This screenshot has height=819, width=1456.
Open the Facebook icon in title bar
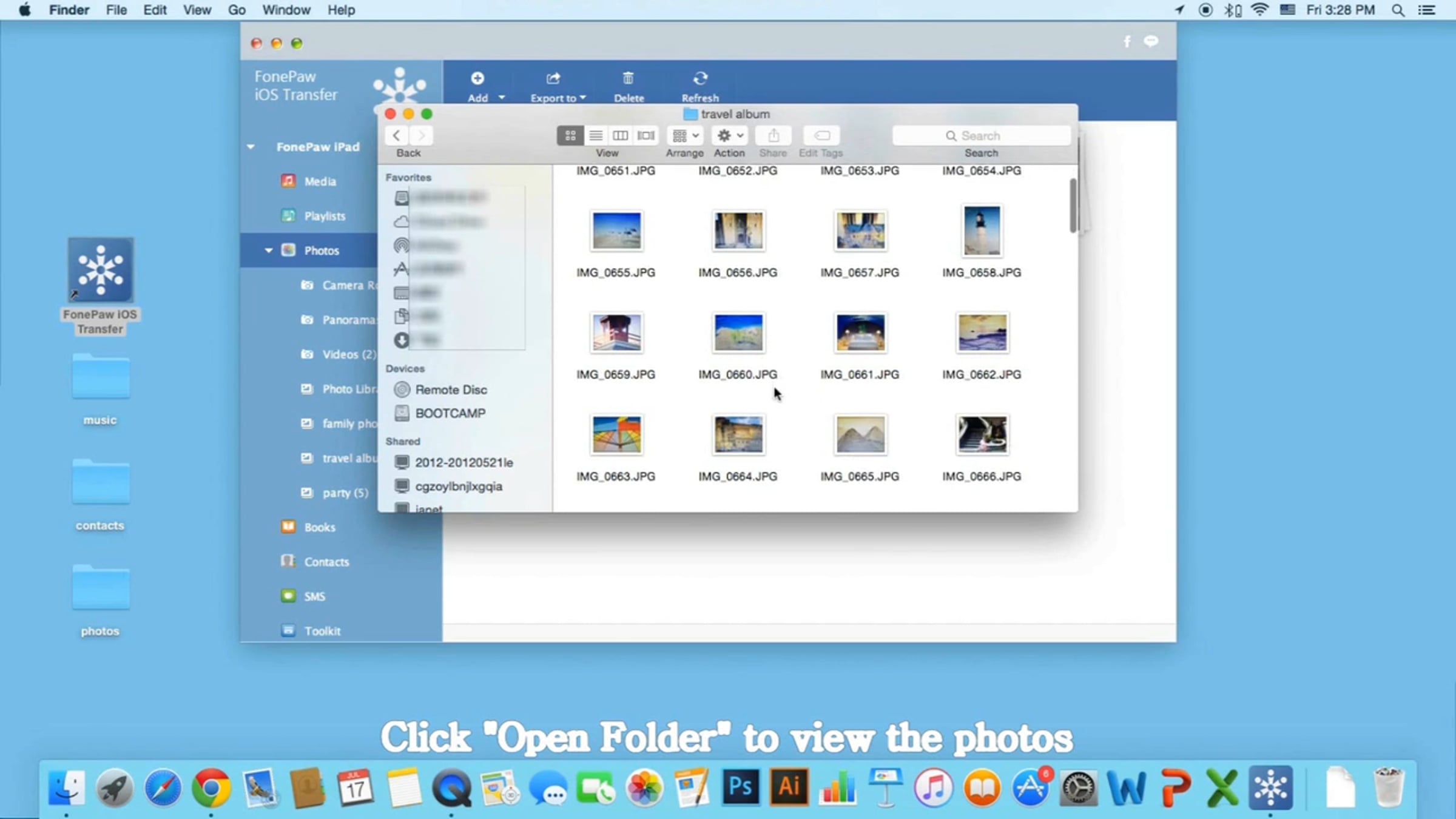tap(1127, 41)
